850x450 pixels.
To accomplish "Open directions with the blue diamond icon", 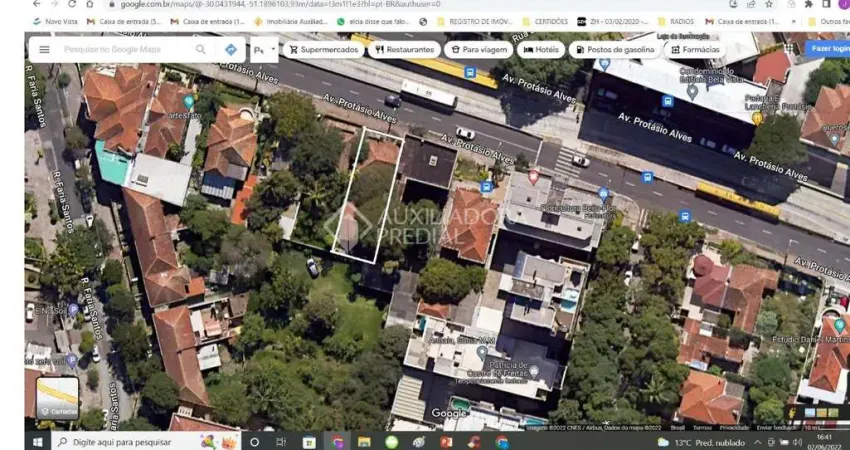I will click(x=231, y=49).
